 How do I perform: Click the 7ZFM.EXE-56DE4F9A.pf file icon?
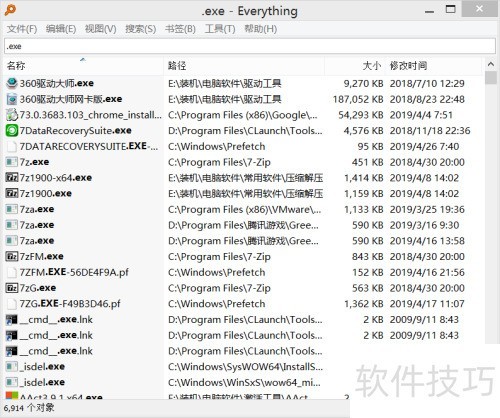tap(12, 272)
